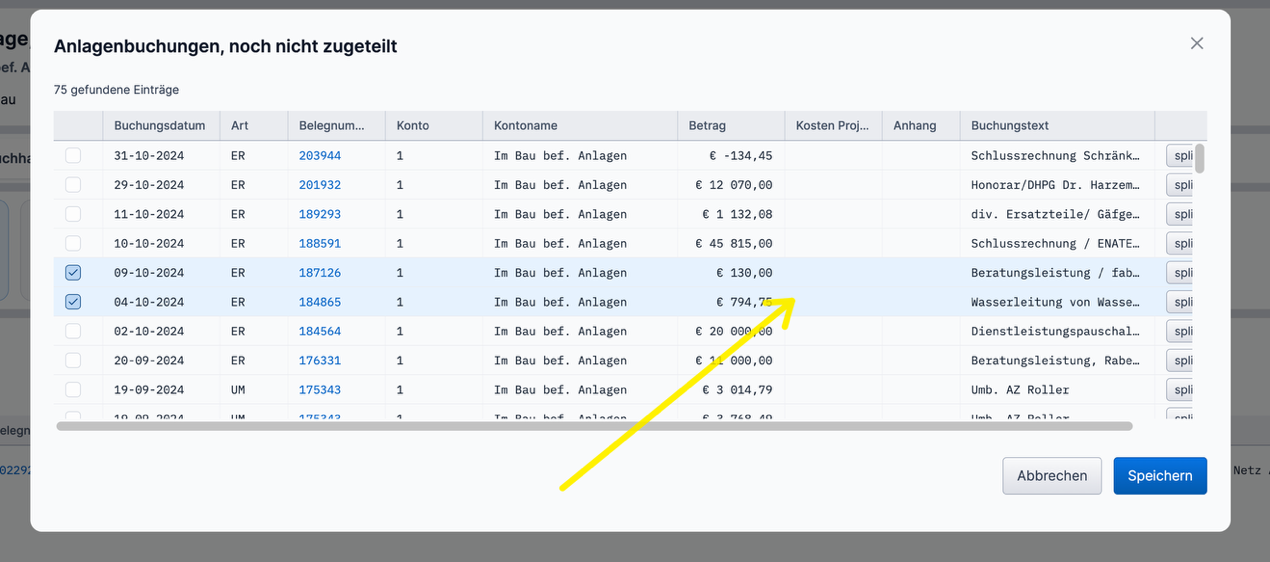Tick checkbox for row dated 11-10-2024

click(73, 214)
